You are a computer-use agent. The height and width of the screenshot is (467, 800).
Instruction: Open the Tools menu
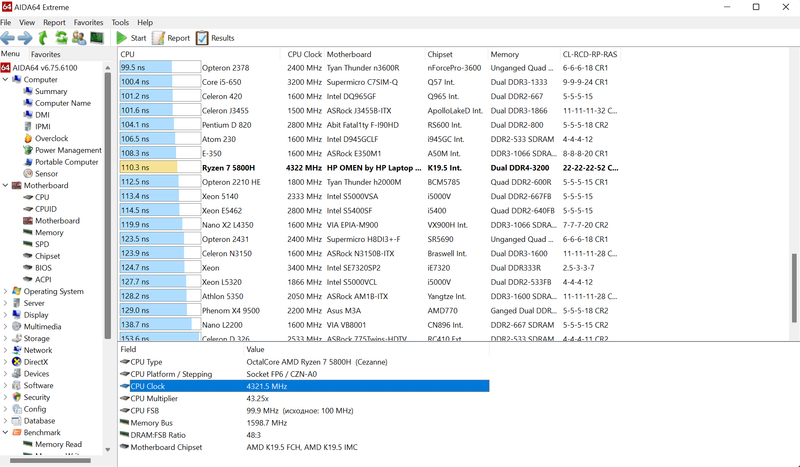coord(120,22)
